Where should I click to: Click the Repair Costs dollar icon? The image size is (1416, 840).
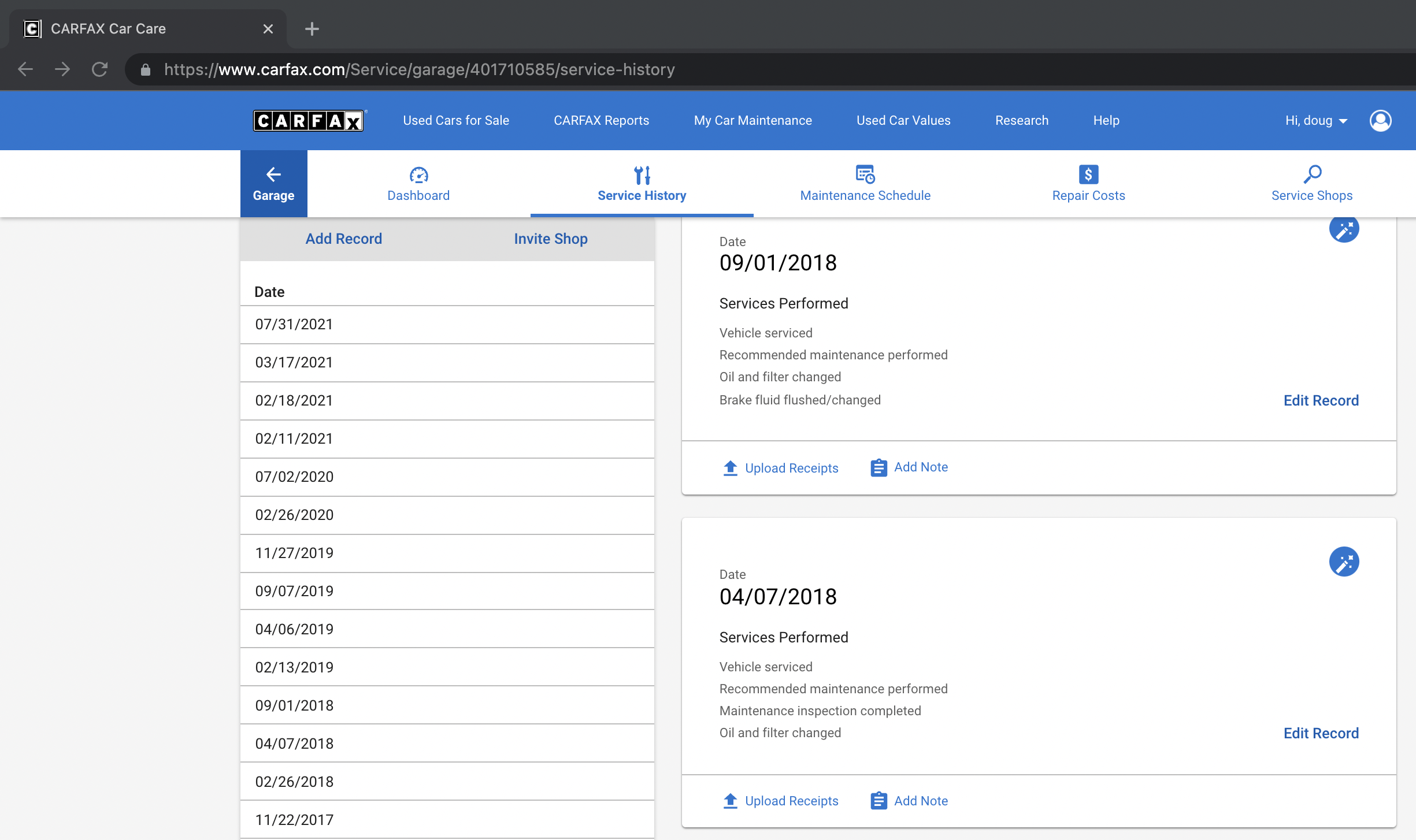1088,174
